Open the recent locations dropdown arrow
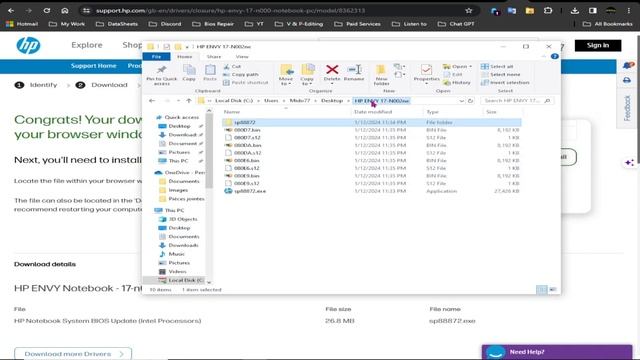Image resolution: width=640 pixels, height=360 pixels. pyautogui.click(x=178, y=101)
